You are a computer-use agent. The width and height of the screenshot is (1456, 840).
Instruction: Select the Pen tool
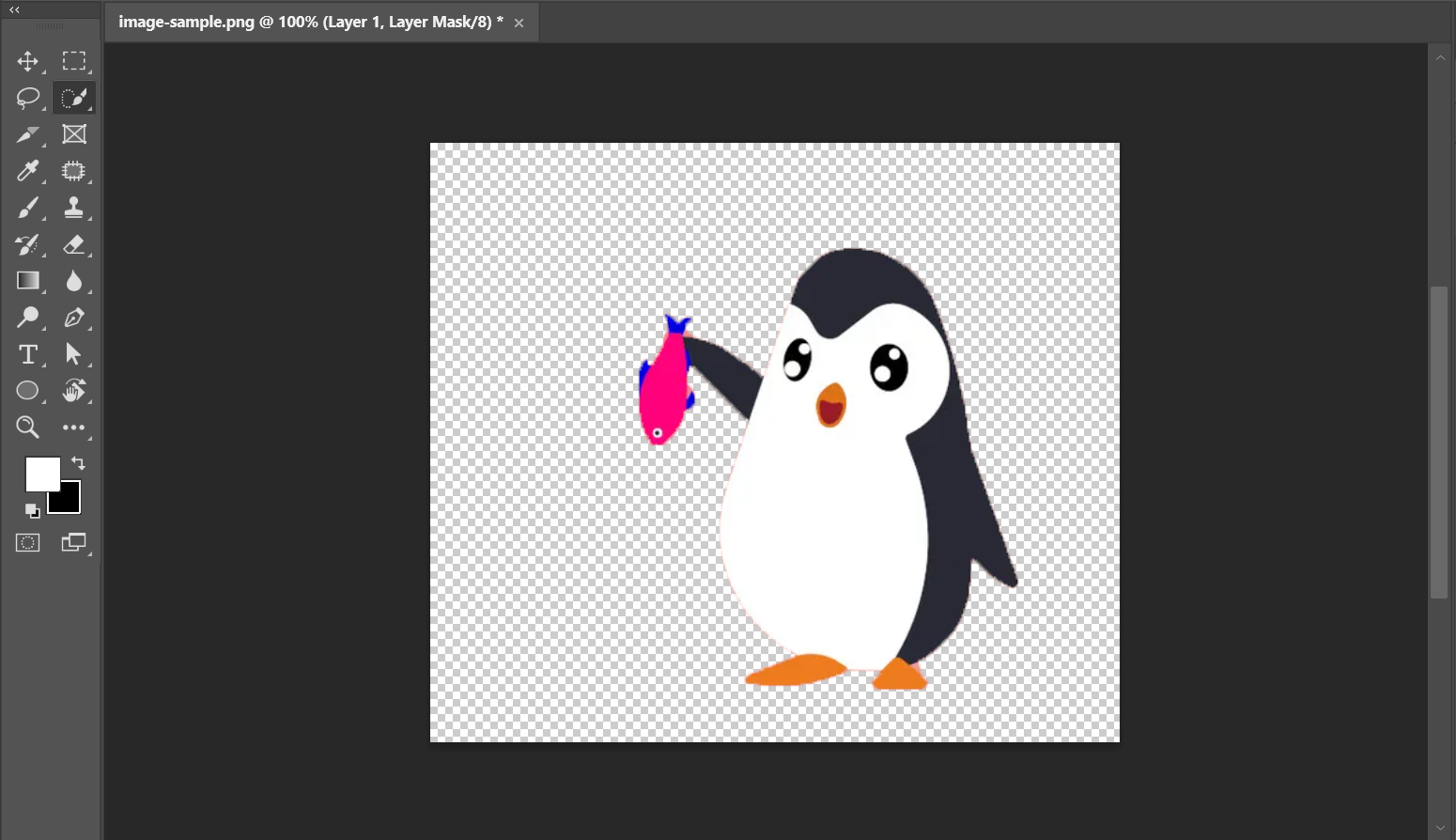coord(74,318)
